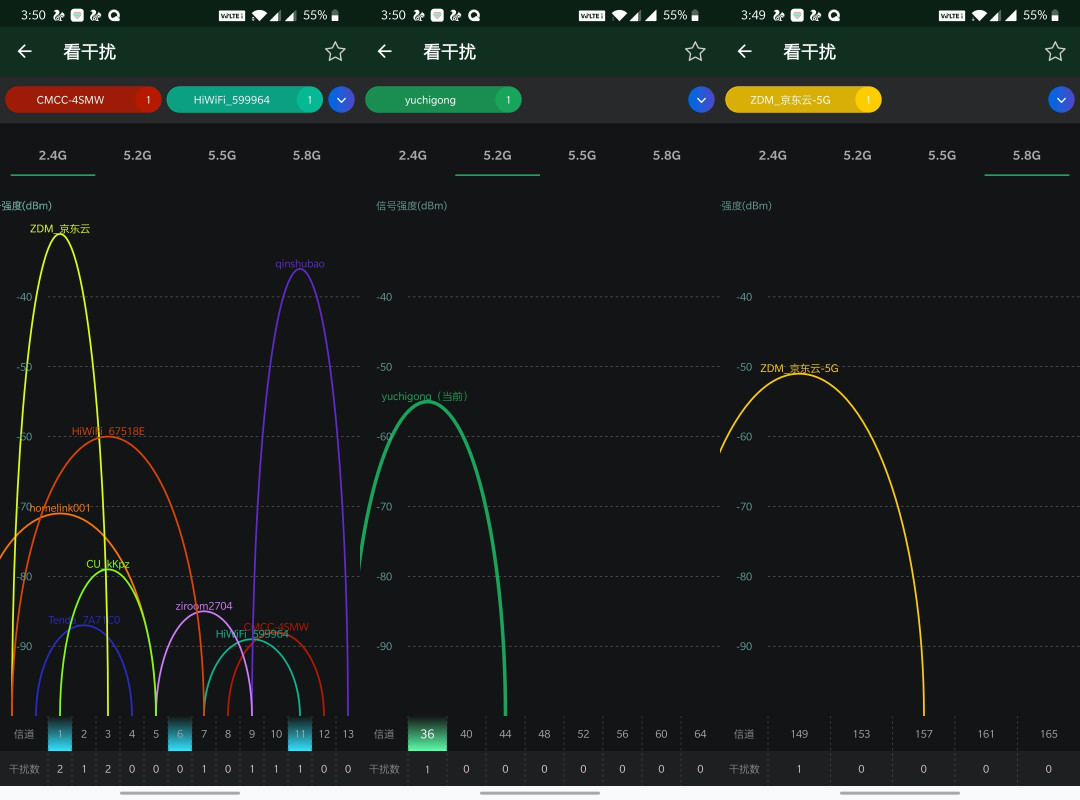Viewport: 1080px width, 800px height.
Task: Tap the ZDM_京东云-5G curve label in the graph
Action: 799,369
